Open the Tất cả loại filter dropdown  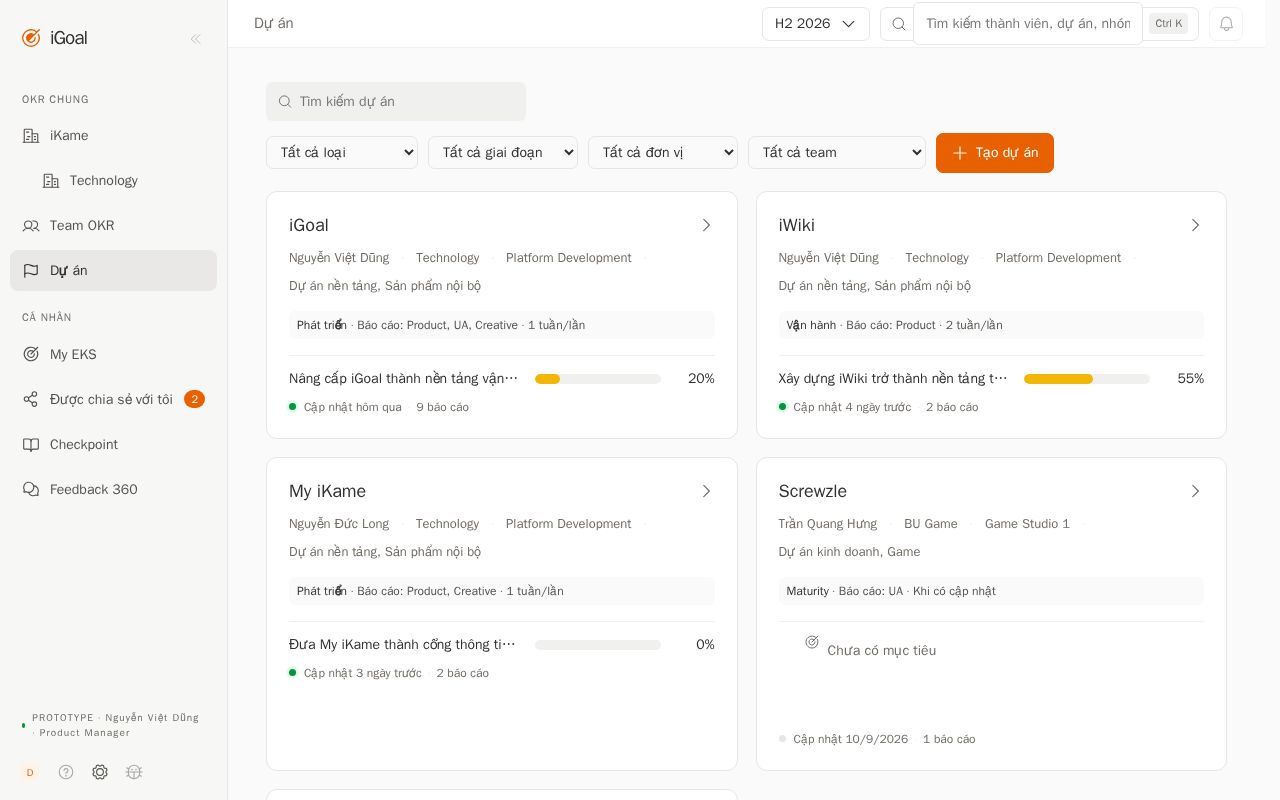coord(342,153)
